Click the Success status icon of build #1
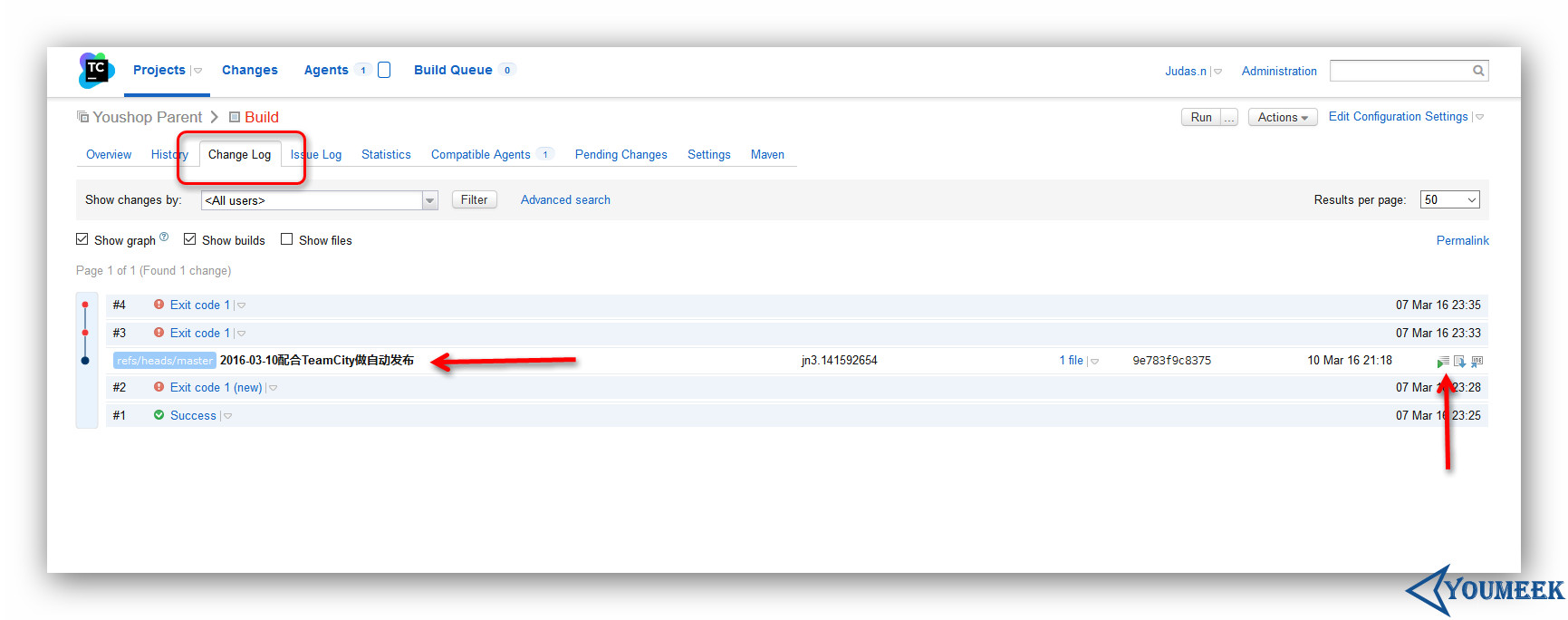 point(159,415)
